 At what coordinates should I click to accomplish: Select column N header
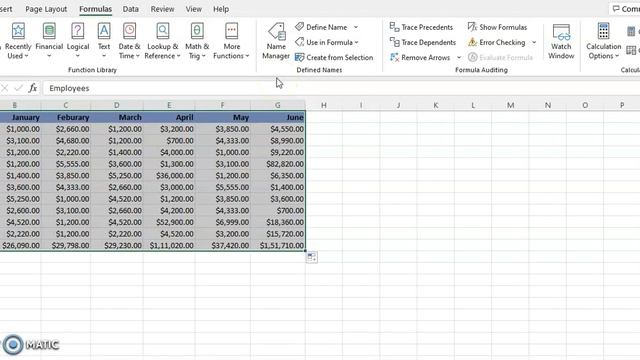[548, 105]
